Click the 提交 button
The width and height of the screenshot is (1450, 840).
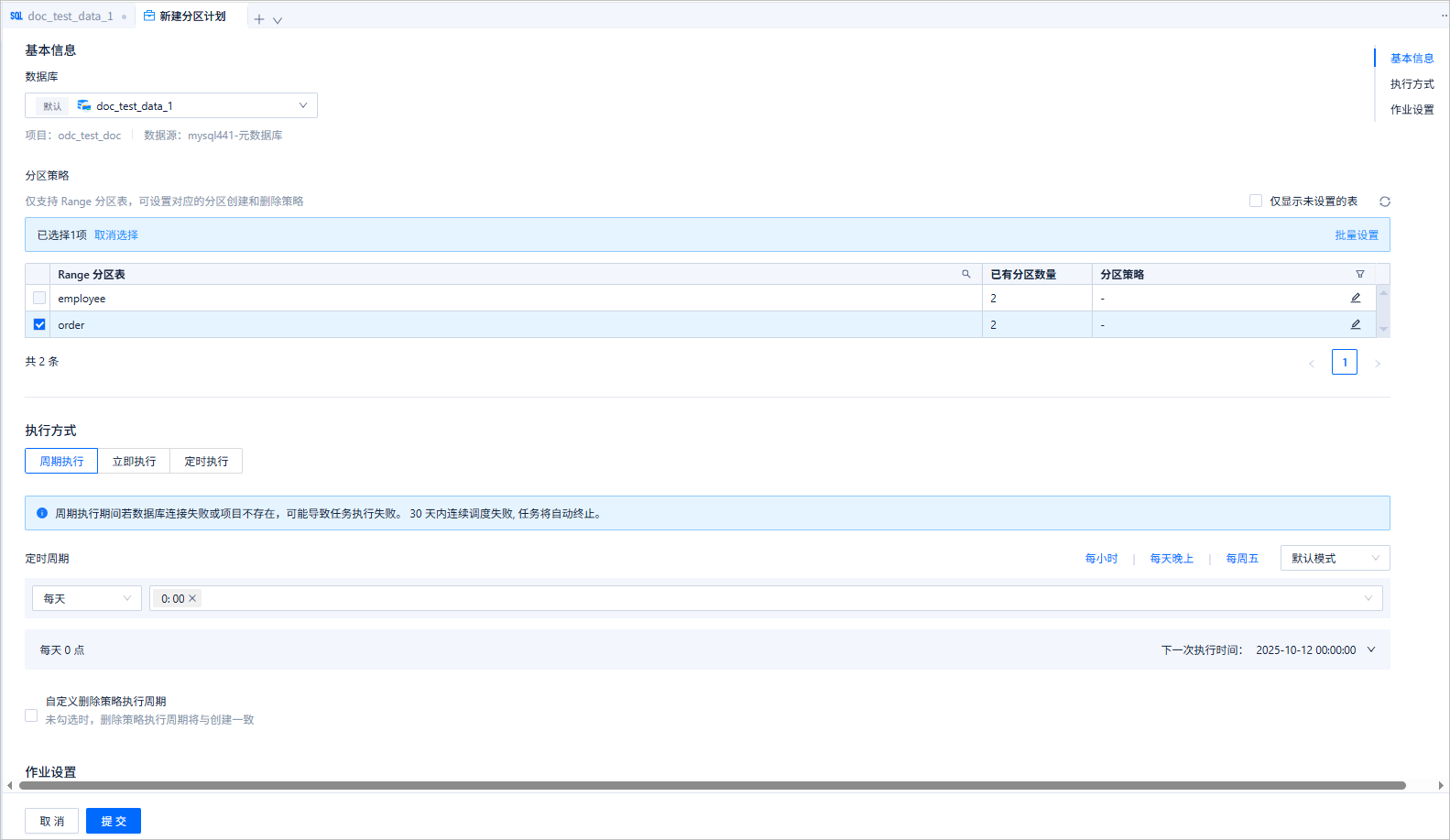pyautogui.click(x=114, y=821)
